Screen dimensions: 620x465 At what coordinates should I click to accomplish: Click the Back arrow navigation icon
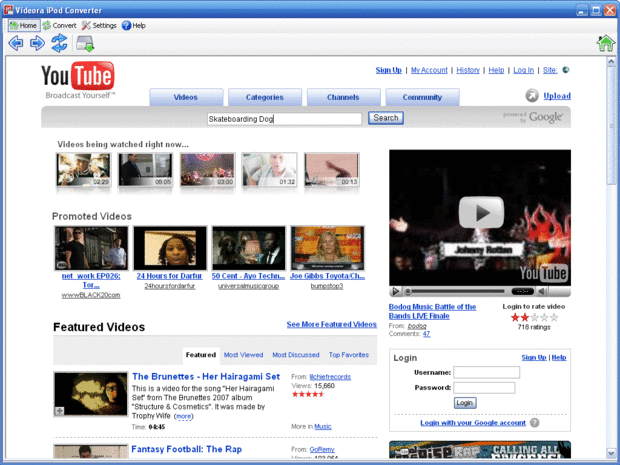(x=15, y=43)
